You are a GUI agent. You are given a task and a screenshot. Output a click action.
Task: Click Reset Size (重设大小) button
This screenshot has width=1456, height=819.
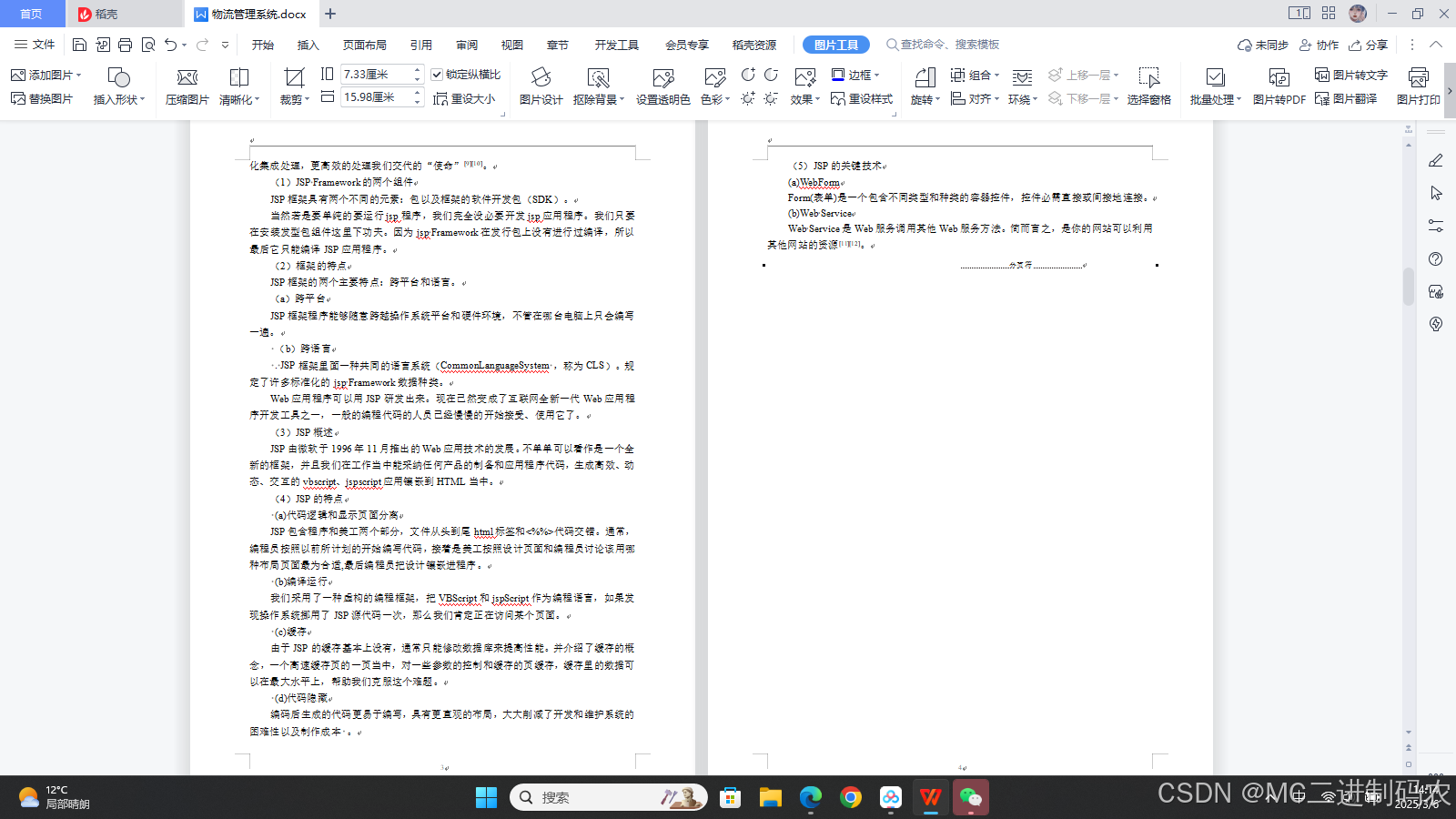click(464, 98)
